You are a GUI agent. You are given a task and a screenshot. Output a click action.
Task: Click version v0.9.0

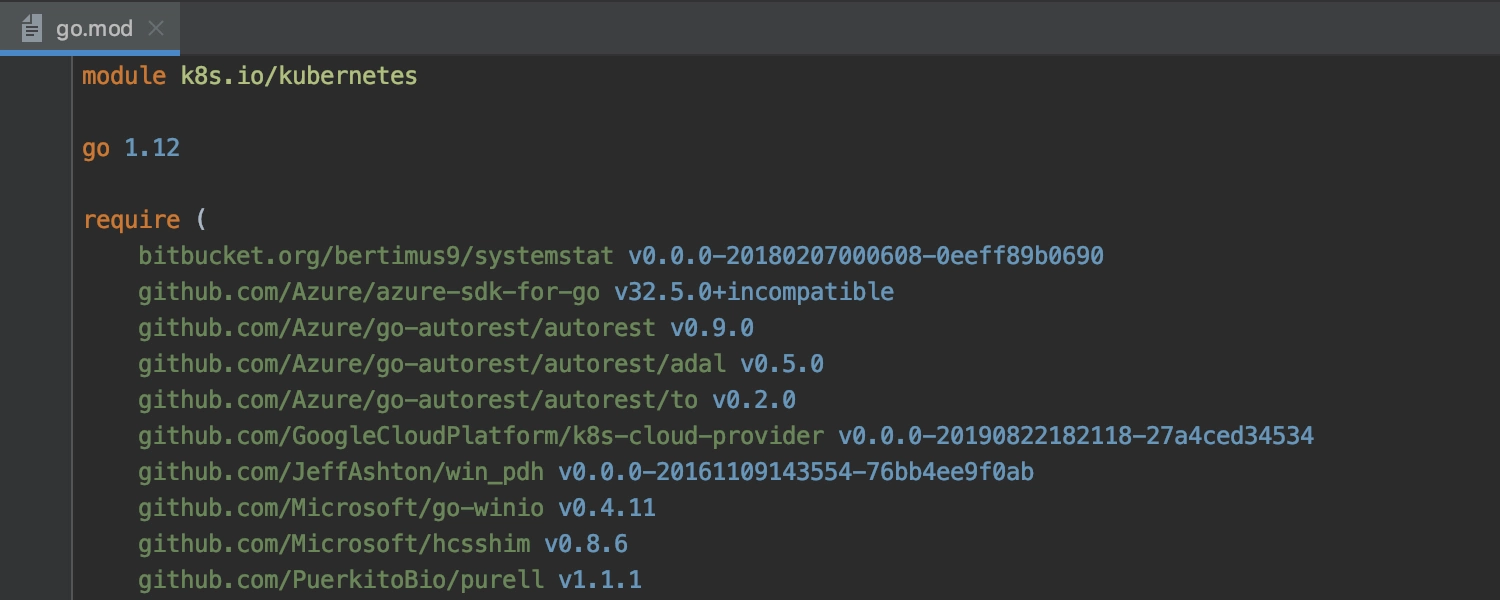(x=712, y=328)
